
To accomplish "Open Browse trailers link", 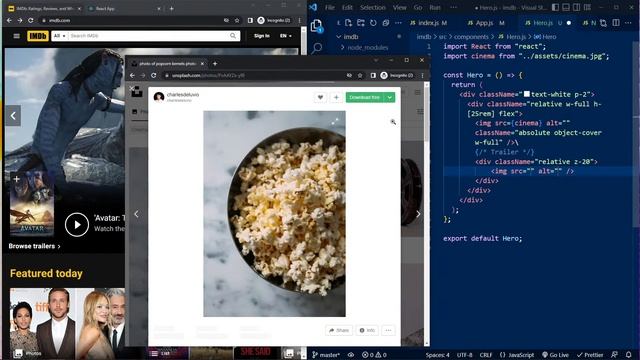I will click(x=34, y=246).
